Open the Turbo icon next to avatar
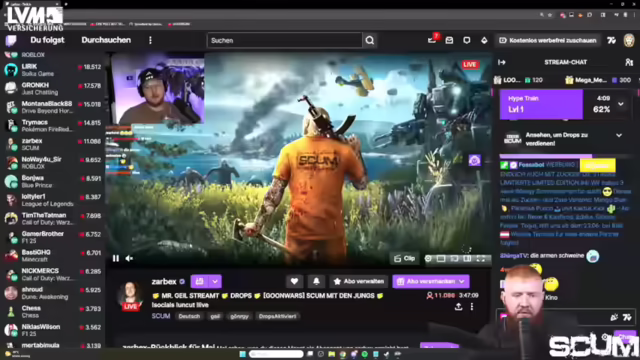Image resolution: width=640 pixels, height=360 pixels. coord(611,40)
